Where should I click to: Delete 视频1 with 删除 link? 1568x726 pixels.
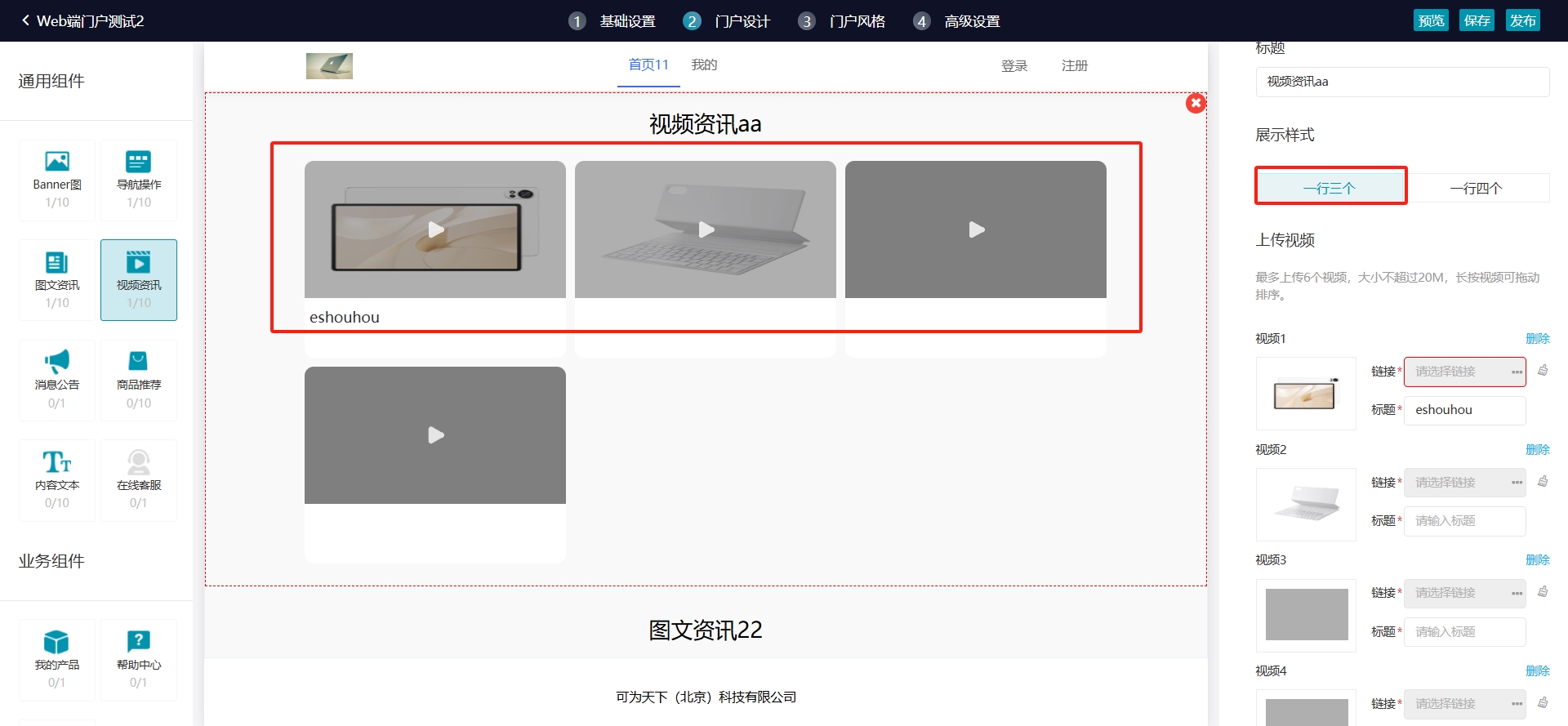coord(1537,338)
